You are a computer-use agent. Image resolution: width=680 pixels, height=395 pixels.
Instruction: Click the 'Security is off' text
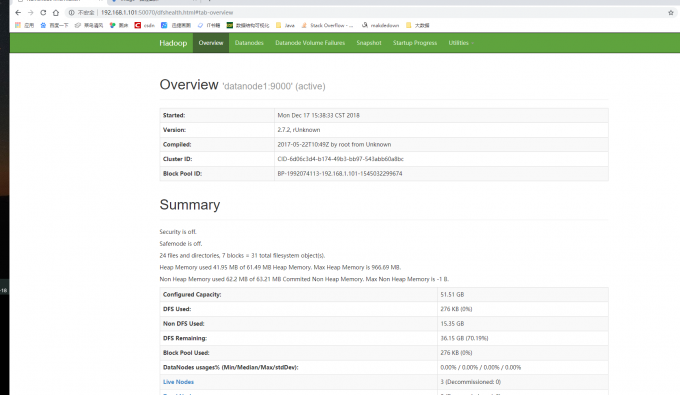pos(178,232)
